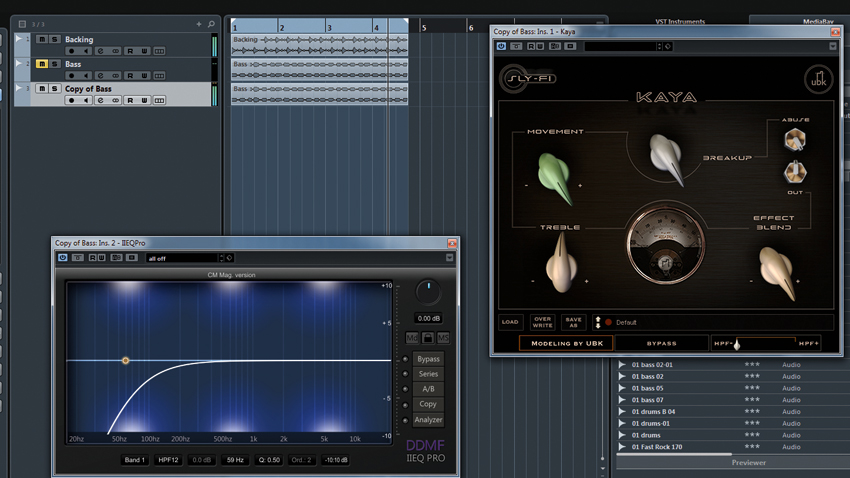
Task: Solo the Copy of Bass track
Action: point(54,88)
